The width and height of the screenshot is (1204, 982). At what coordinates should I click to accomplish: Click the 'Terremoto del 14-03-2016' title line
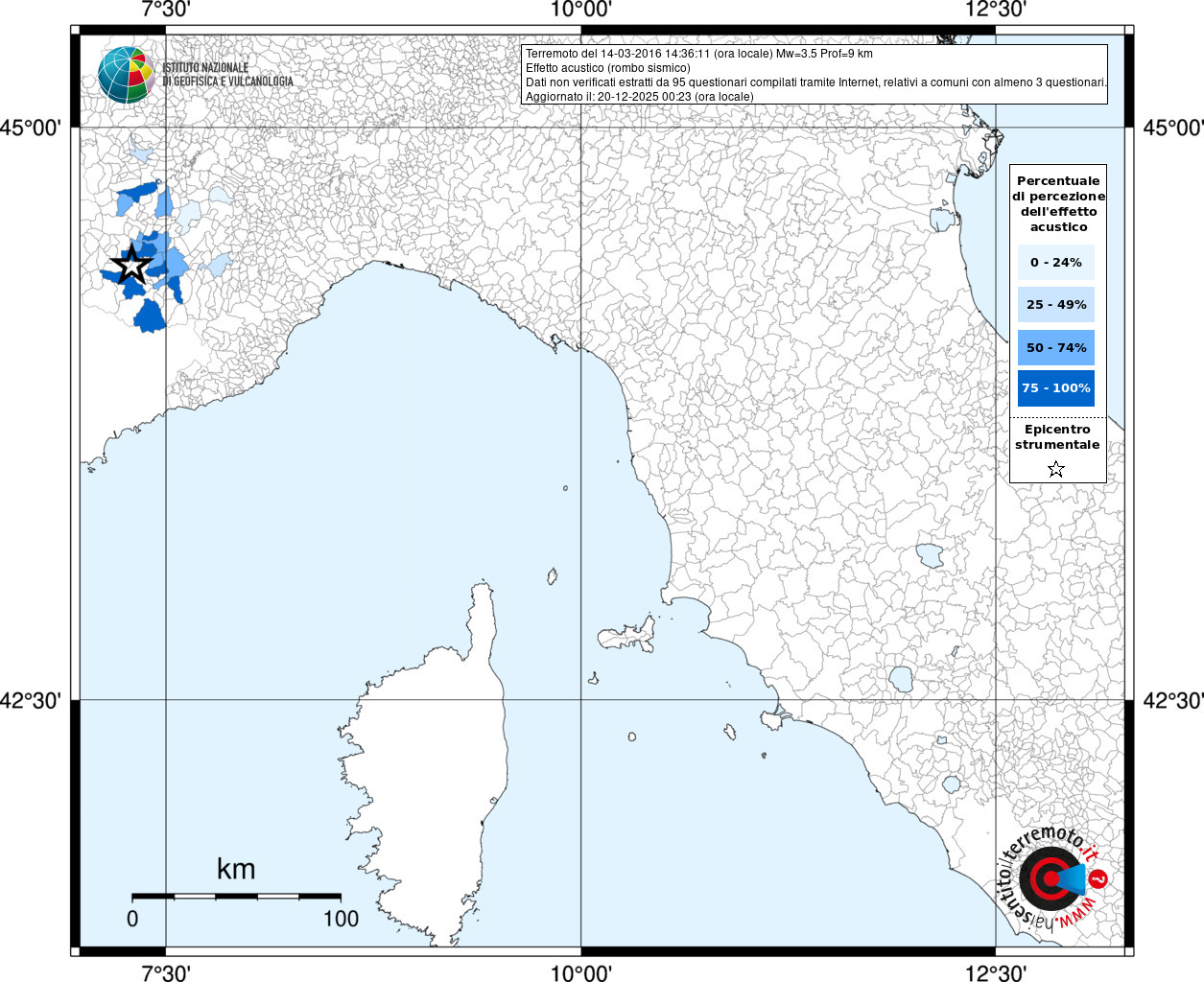click(x=699, y=54)
